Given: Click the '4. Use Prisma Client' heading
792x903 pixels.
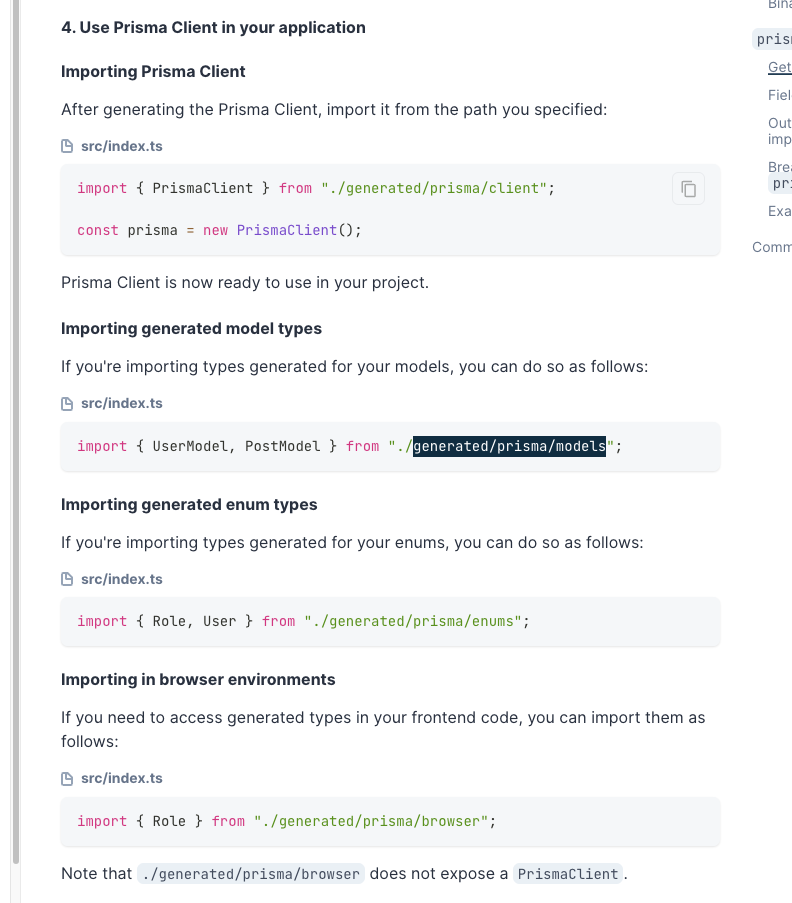Looking at the screenshot, I should (x=213, y=27).
